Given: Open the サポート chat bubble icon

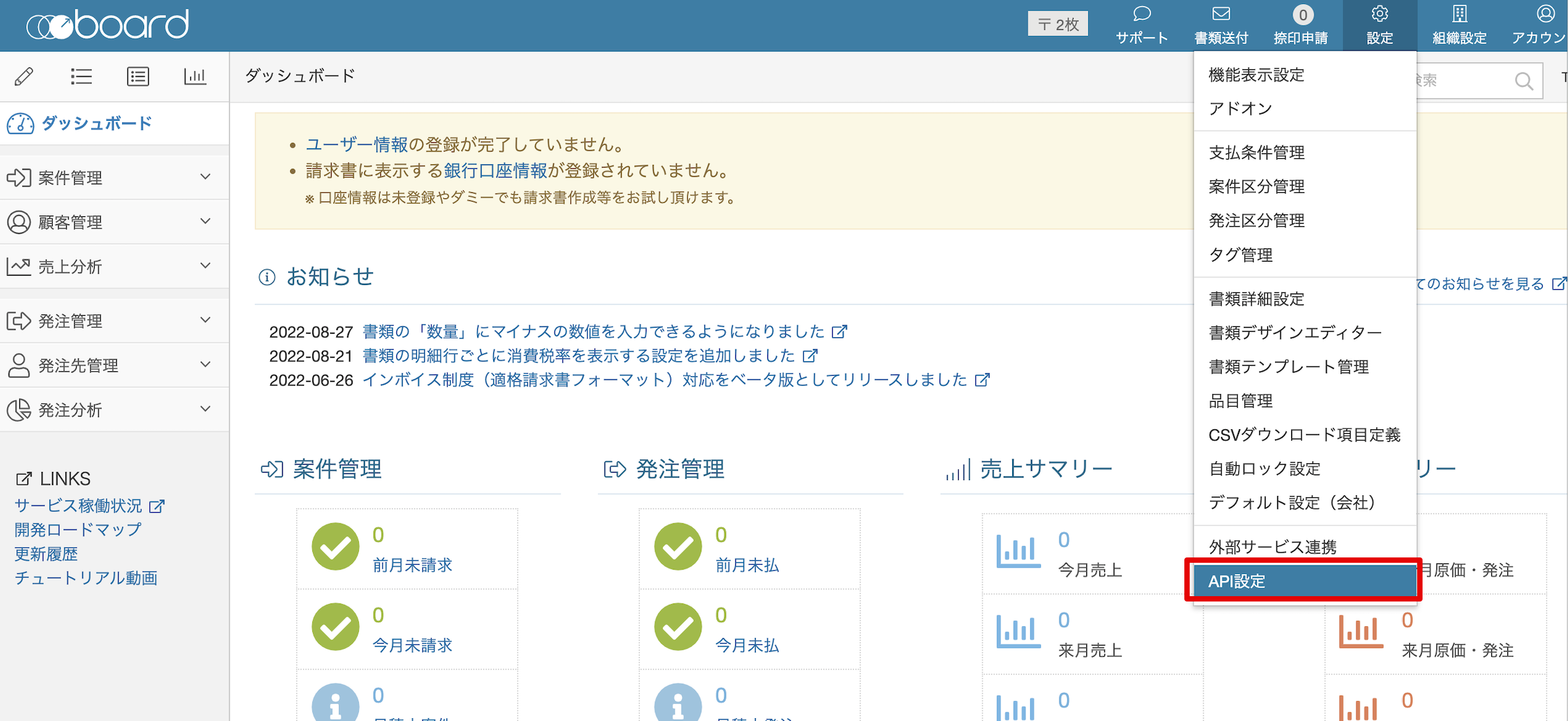Looking at the screenshot, I should [x=1142, y=15].
